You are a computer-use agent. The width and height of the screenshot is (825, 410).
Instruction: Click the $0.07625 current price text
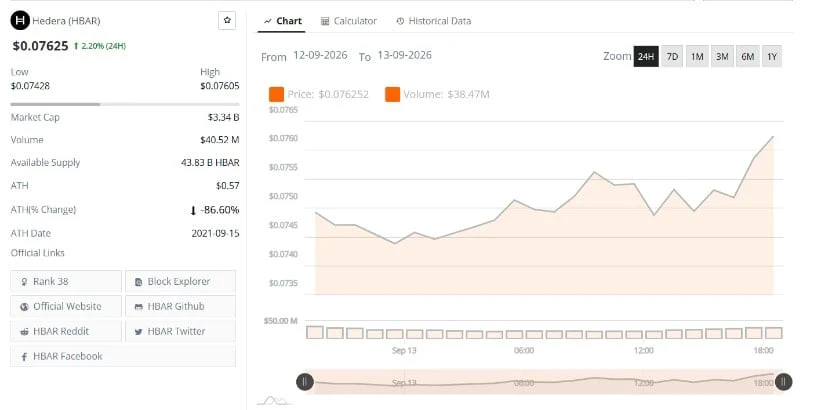coord(41,46)
